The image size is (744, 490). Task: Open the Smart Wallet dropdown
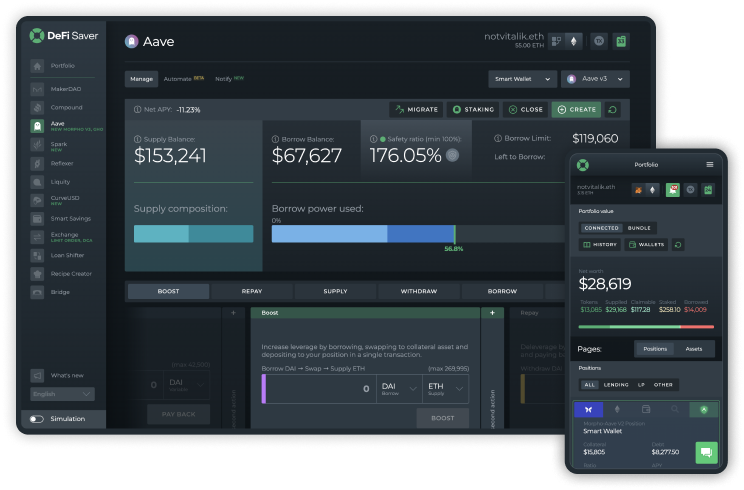(522, 79)
